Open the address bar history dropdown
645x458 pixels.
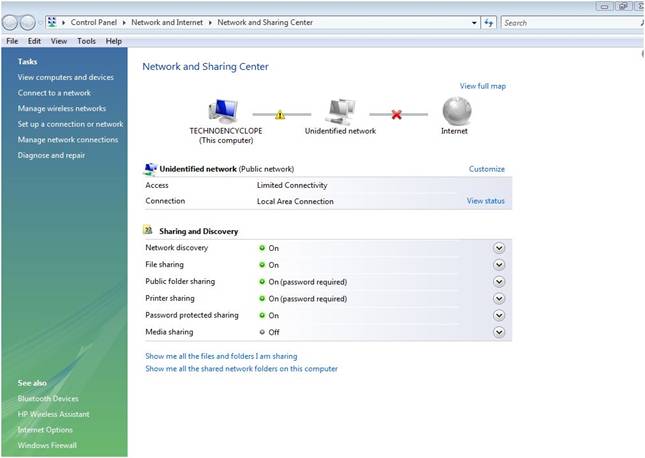point(474,23)
